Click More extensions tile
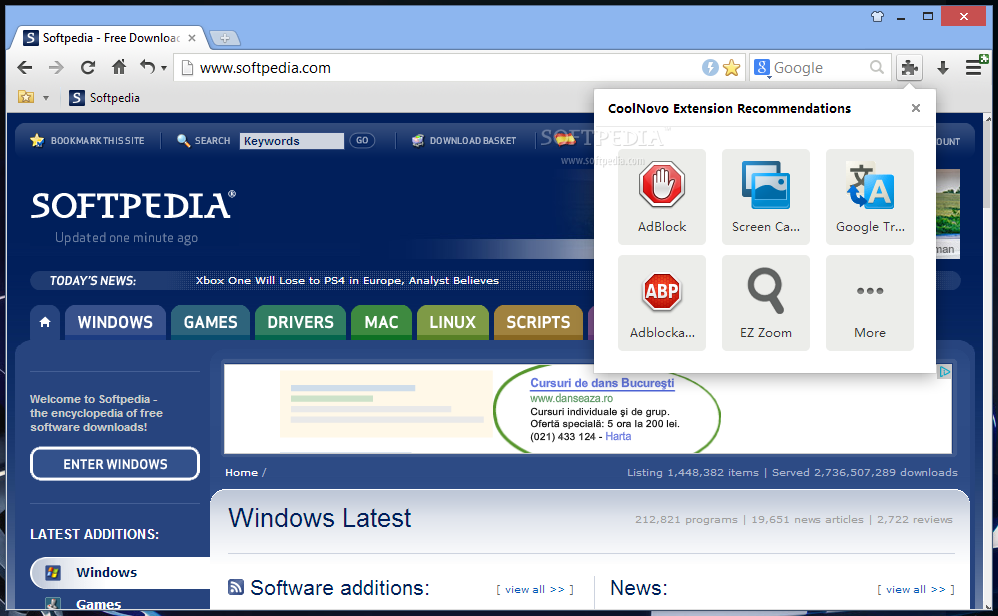The image size is (998, 616). [869, 303]
